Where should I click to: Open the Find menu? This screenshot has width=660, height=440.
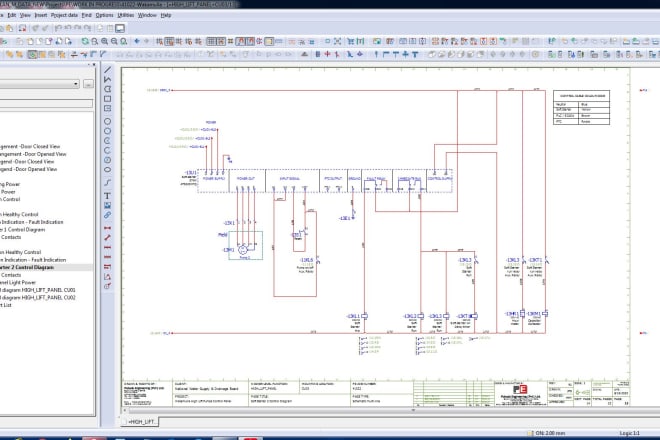tap(87, 15)
